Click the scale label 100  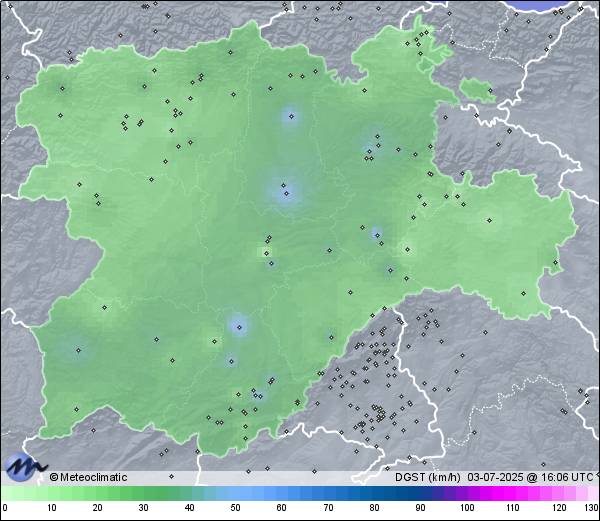tap(467, 508)
